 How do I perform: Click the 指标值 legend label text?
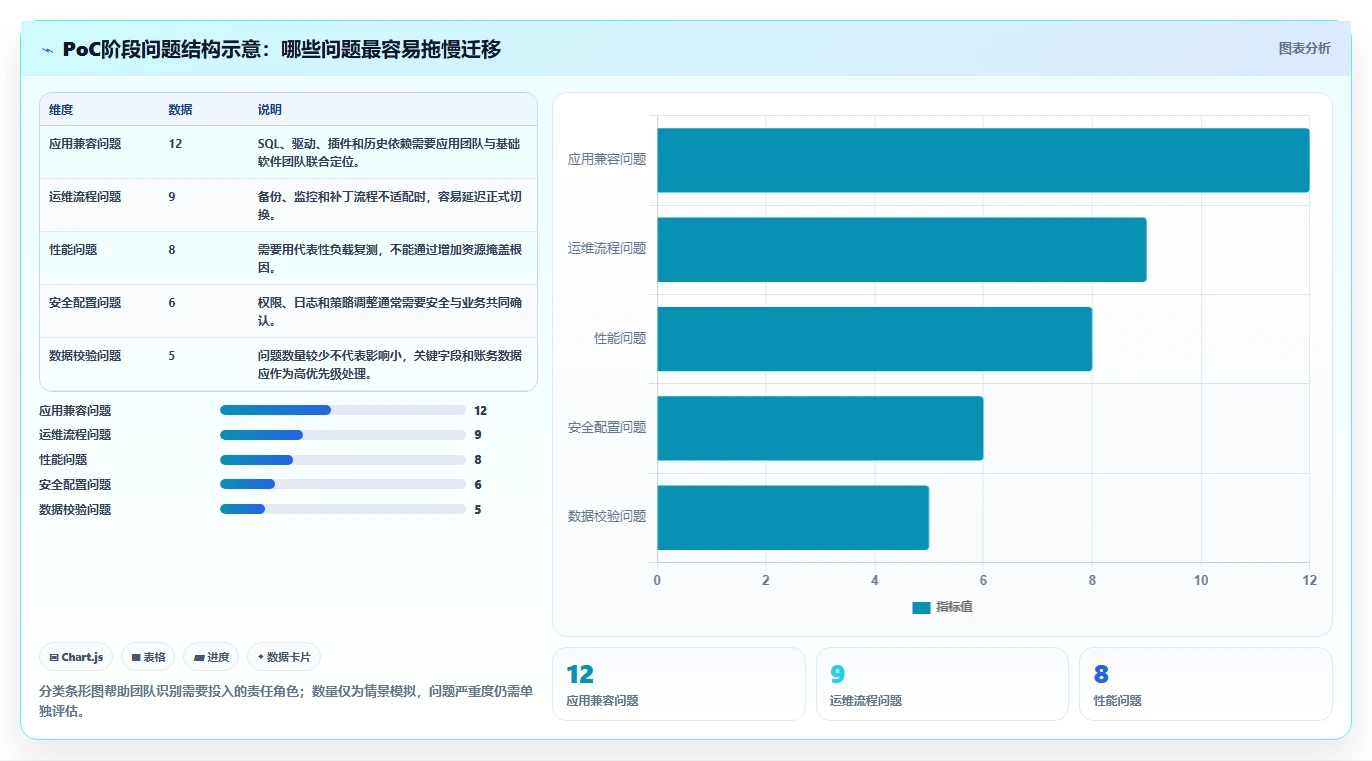click(x=954, y=607)
